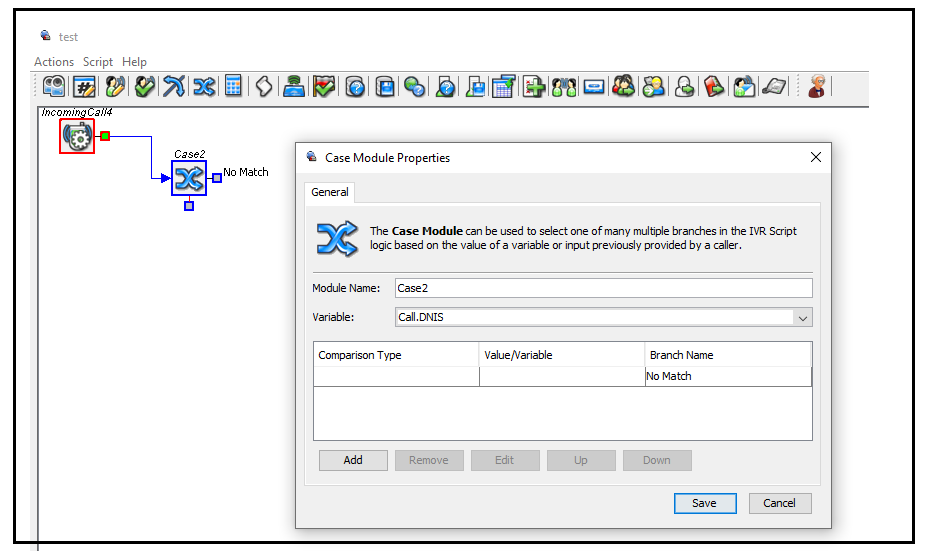
Task: Select the globe with question mark icon
Action: tap(415, 87)
